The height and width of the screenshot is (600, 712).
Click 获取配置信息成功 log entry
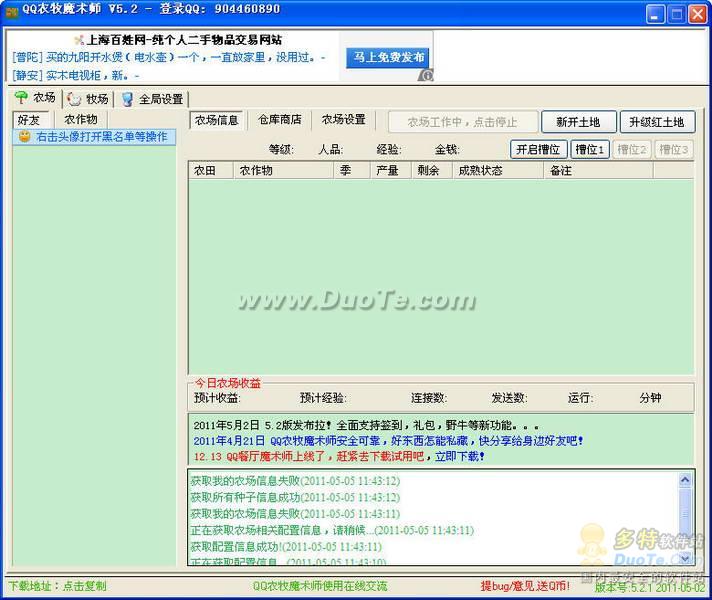coord(286,546)
